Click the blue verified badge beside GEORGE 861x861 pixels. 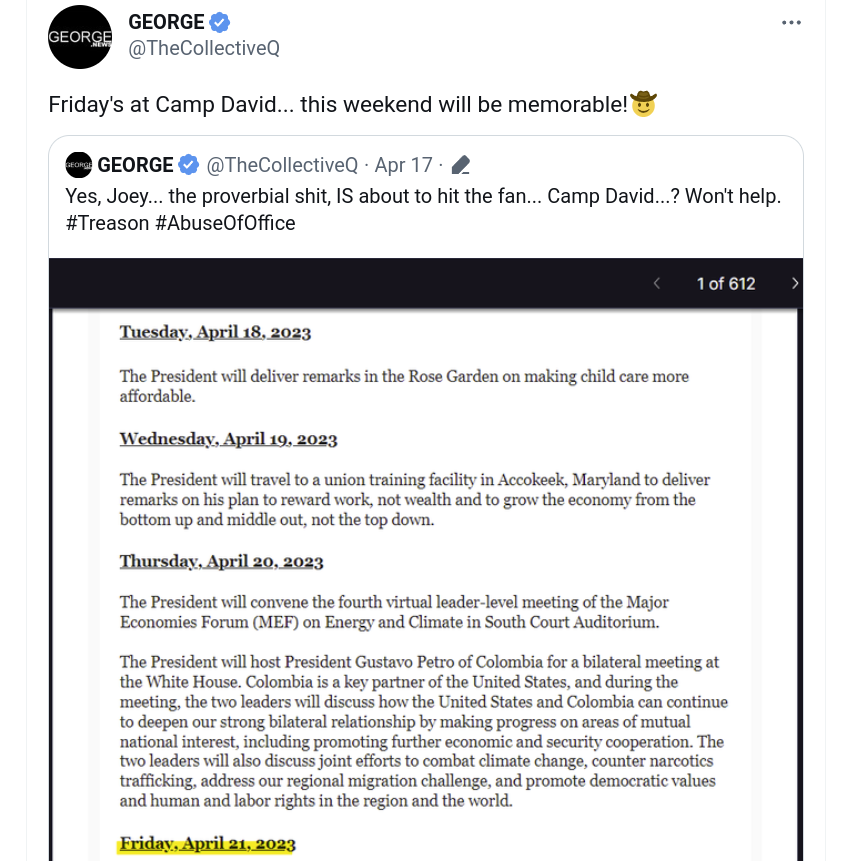tap(220, 23)
